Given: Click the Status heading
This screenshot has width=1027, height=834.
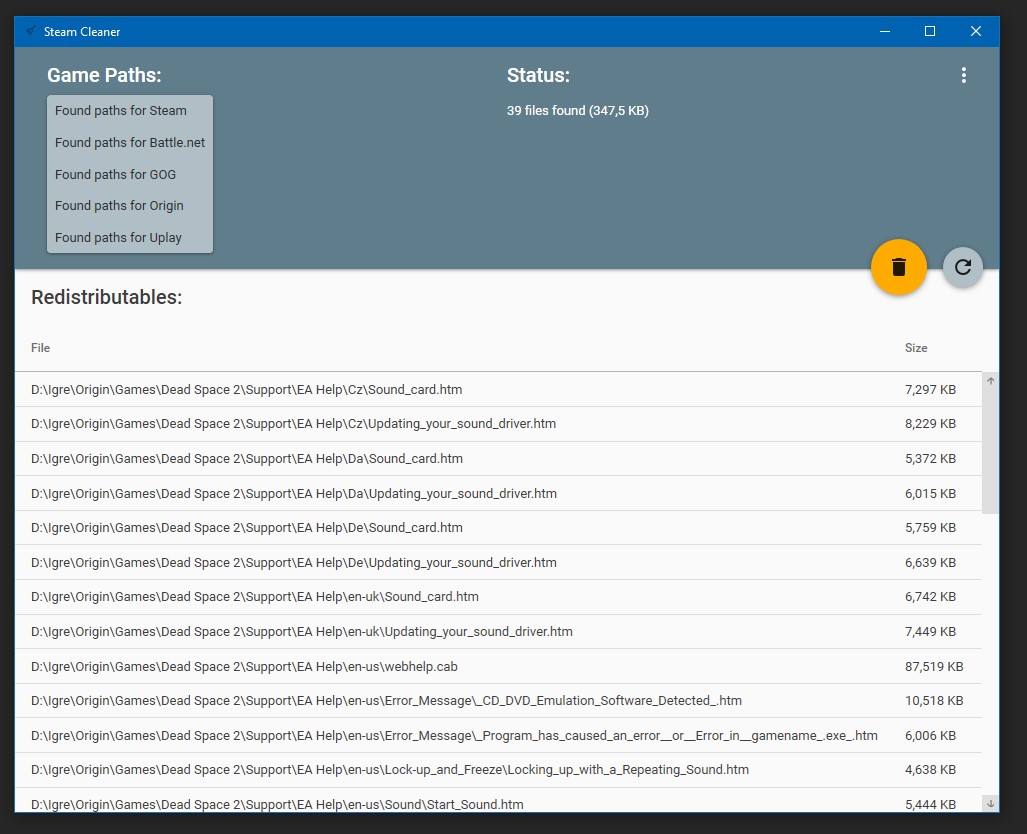Looking at the screenshot, I should coord(538,75).
